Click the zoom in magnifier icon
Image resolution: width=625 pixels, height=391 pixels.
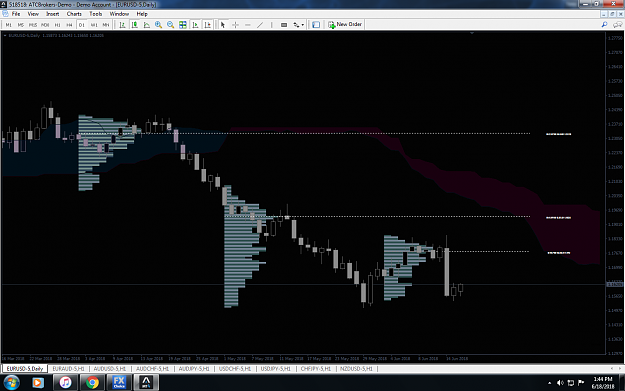point(159,25)
